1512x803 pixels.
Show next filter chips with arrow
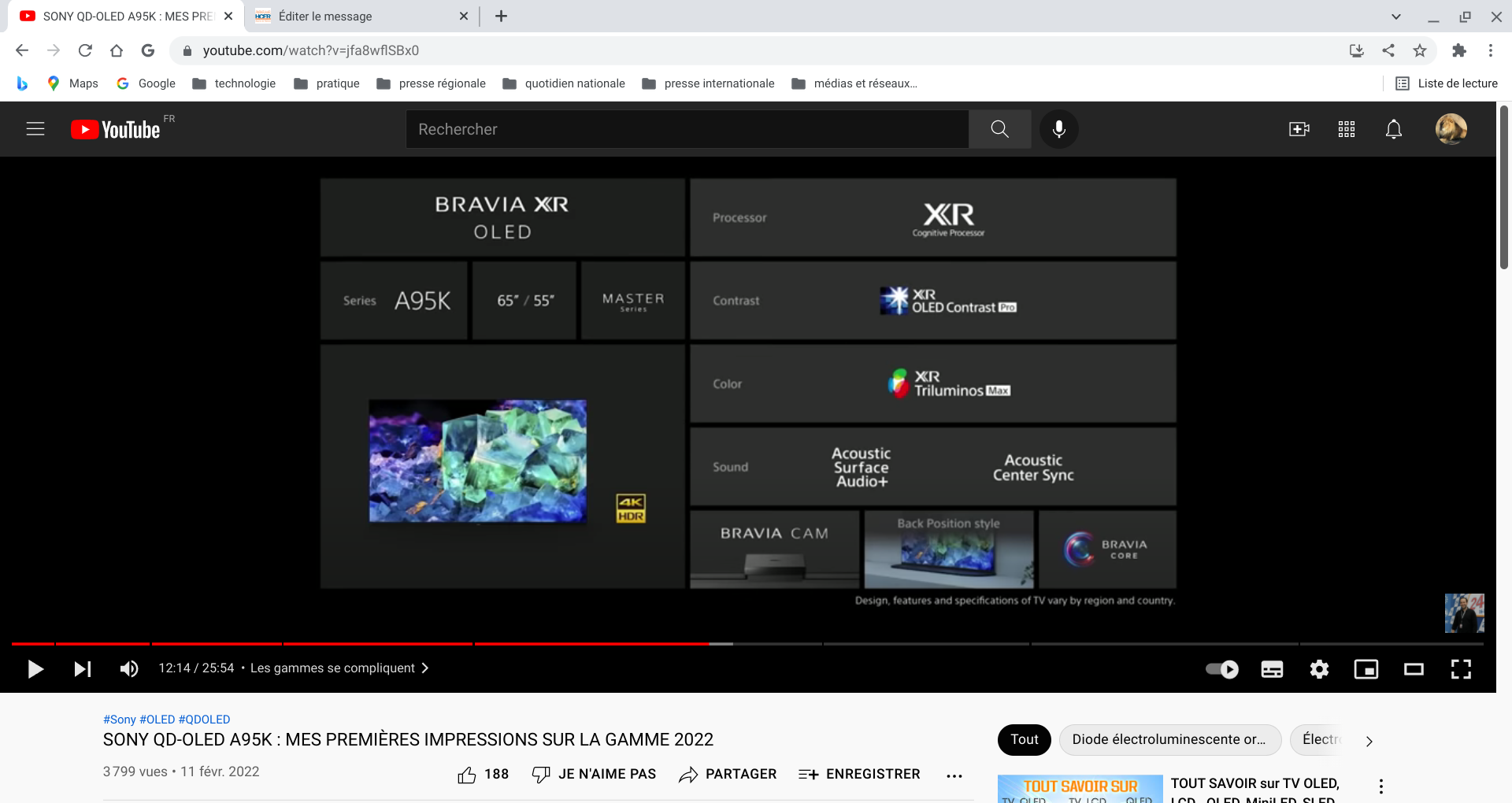1369,741
